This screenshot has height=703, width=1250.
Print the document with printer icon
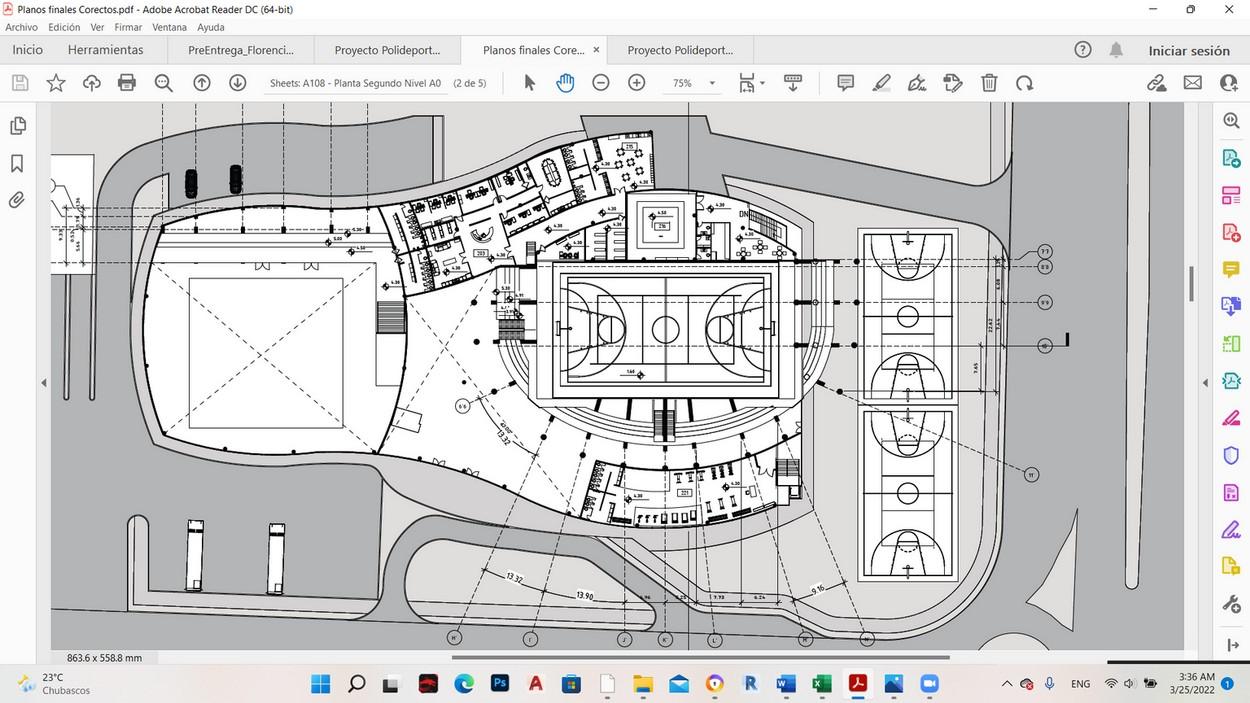coord(127,83)
